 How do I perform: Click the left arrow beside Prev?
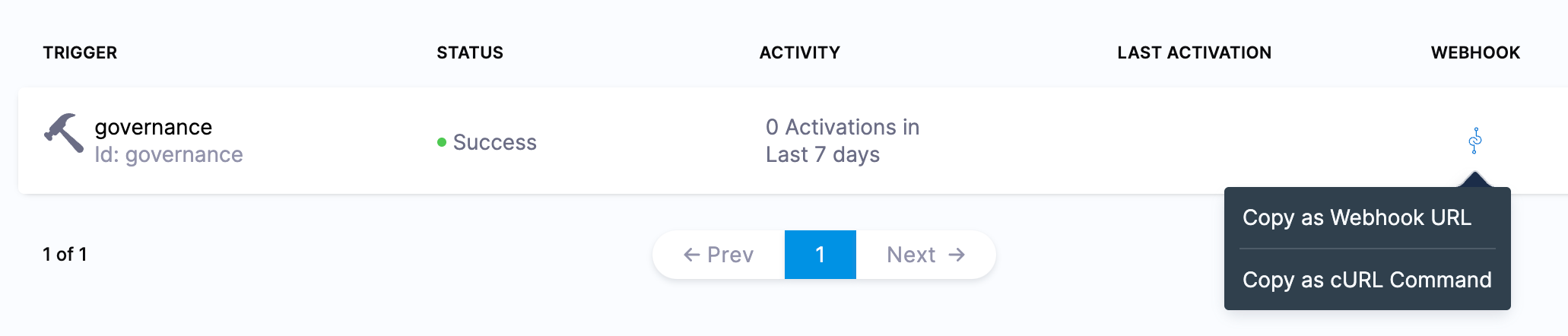[691, 255]
